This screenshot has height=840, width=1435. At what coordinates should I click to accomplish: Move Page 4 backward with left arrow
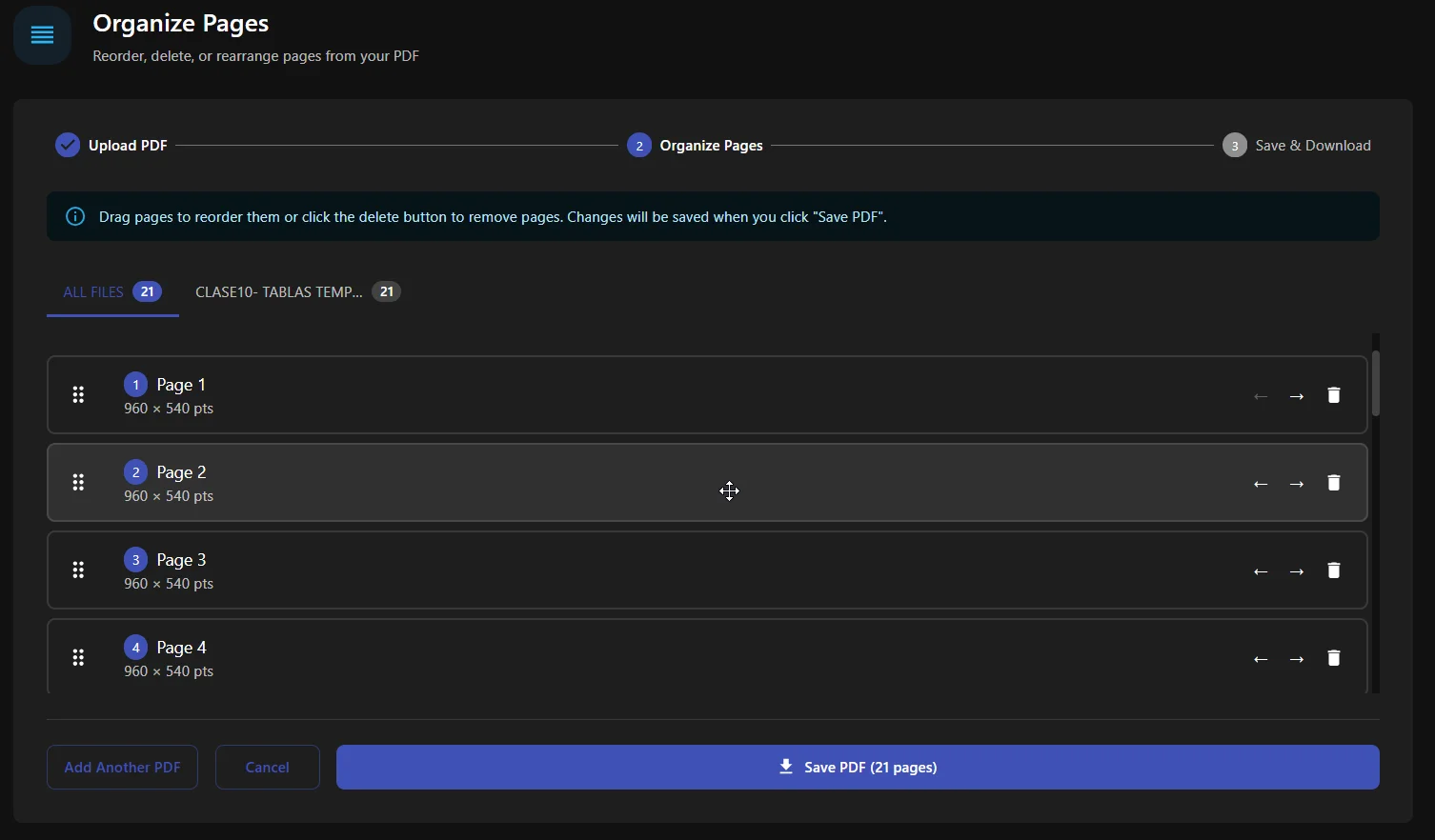point(1260,659)
